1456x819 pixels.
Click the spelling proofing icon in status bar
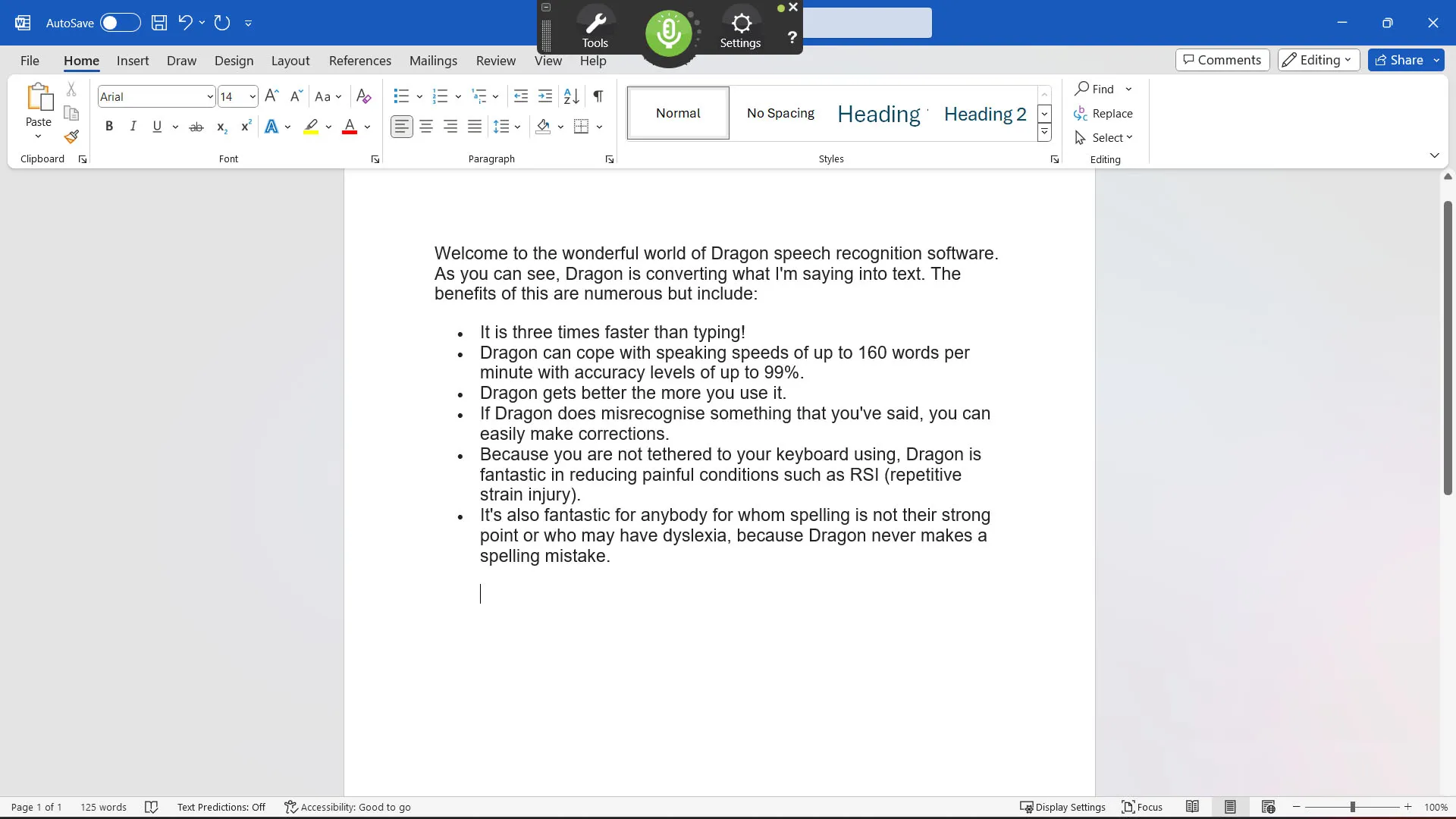coord(152,807)
